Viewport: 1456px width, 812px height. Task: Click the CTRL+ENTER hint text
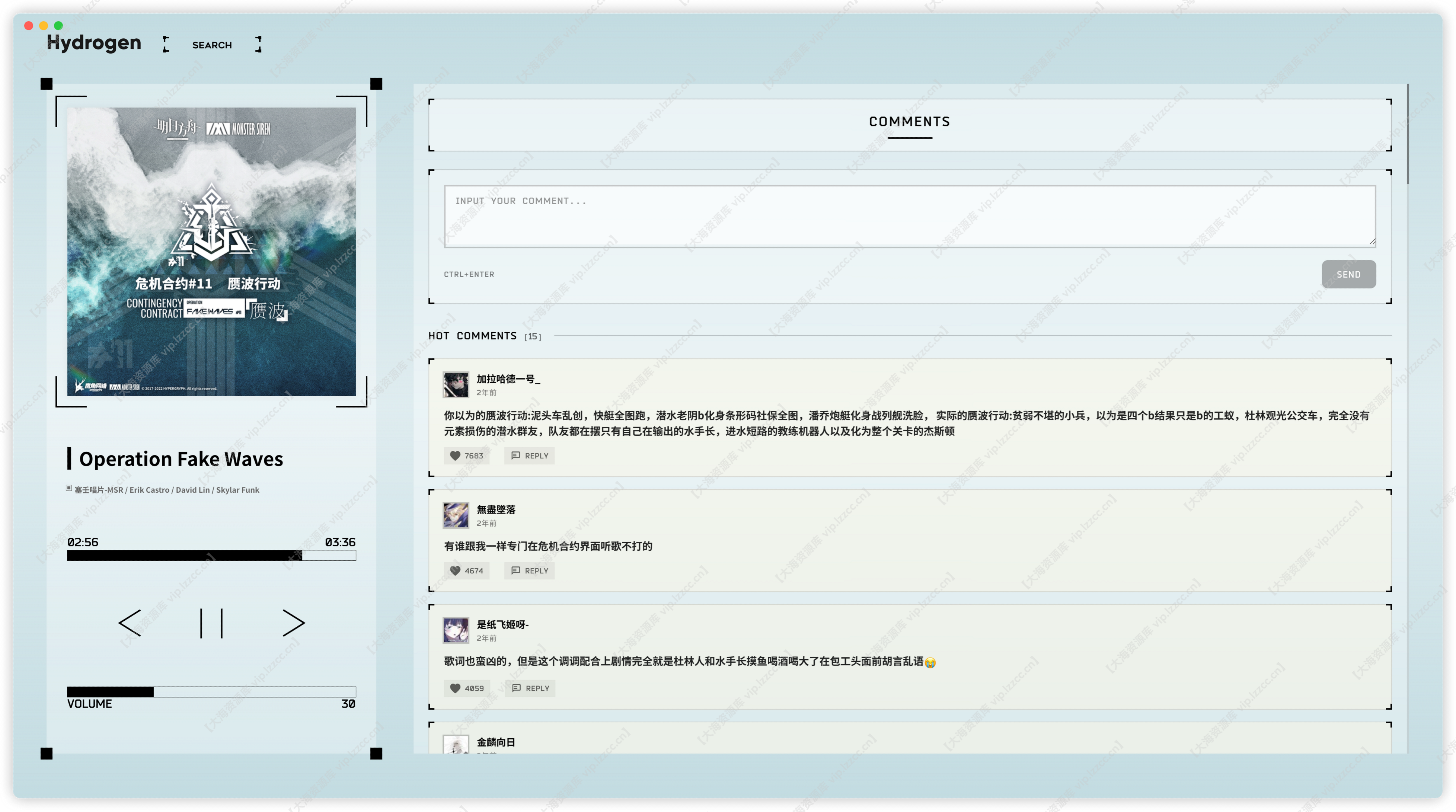tap(469, 274)
